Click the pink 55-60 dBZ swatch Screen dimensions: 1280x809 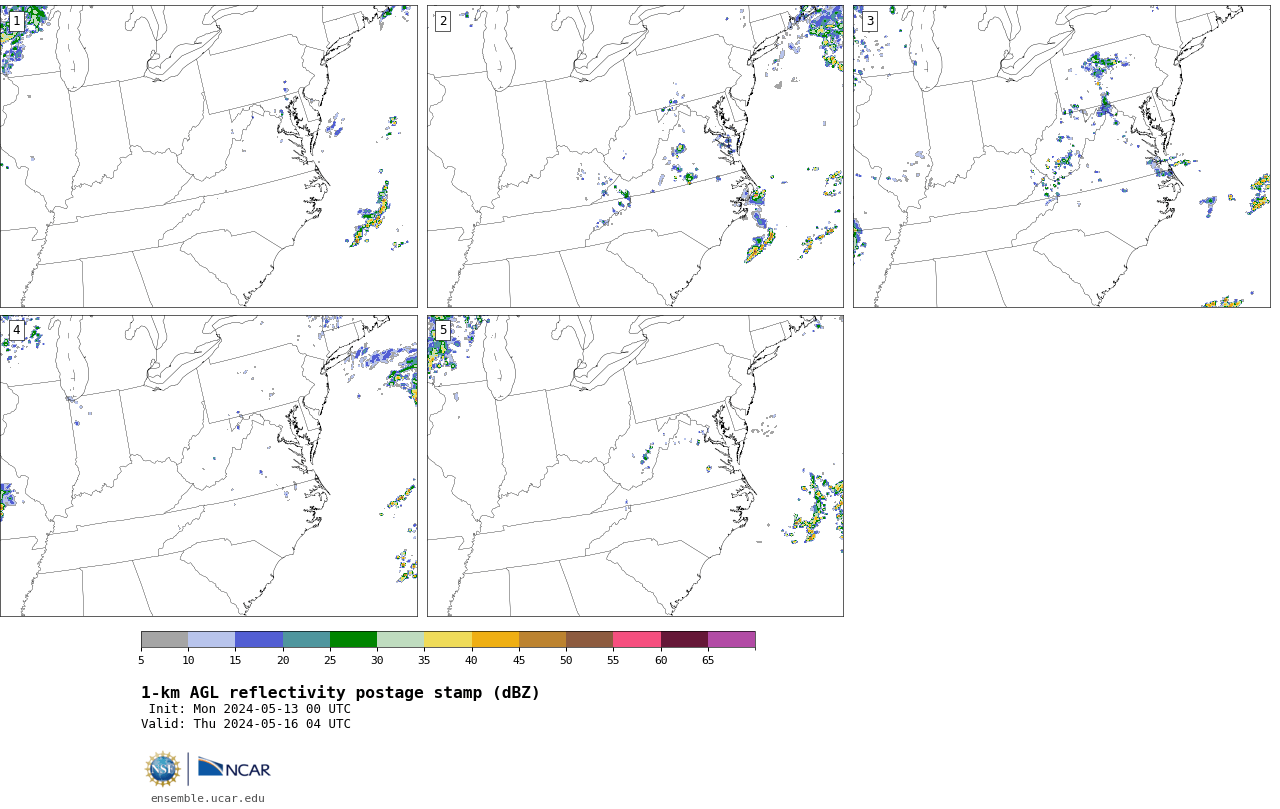(x=637, y=640)
